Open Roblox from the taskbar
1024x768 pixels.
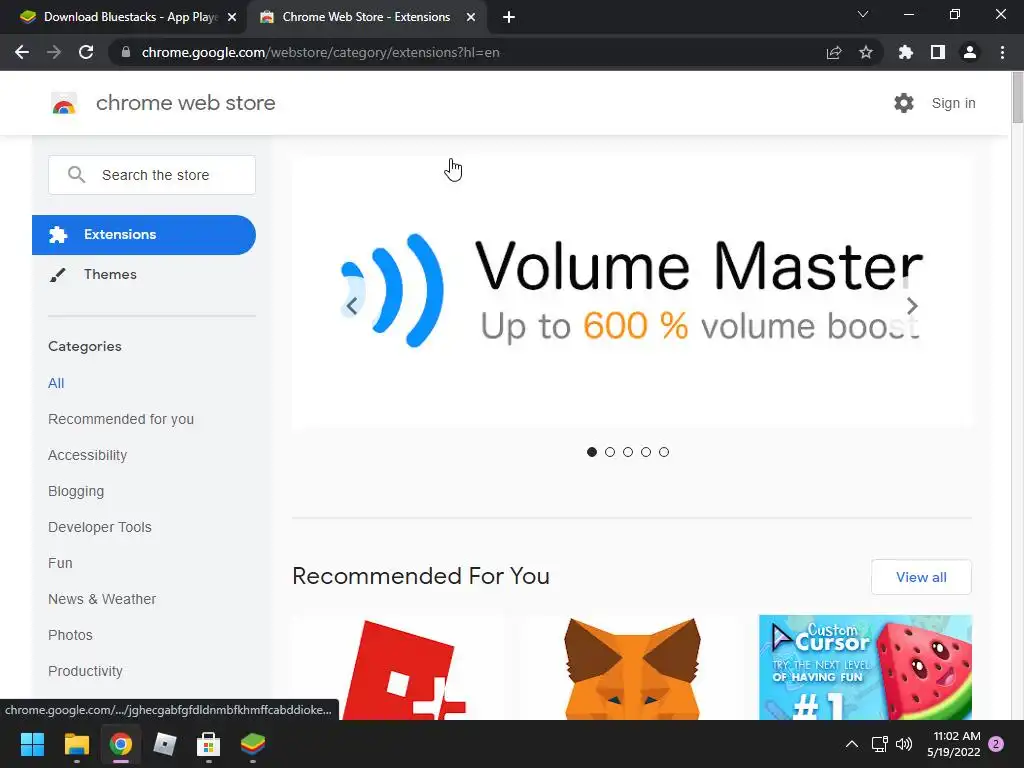point(165,744)
